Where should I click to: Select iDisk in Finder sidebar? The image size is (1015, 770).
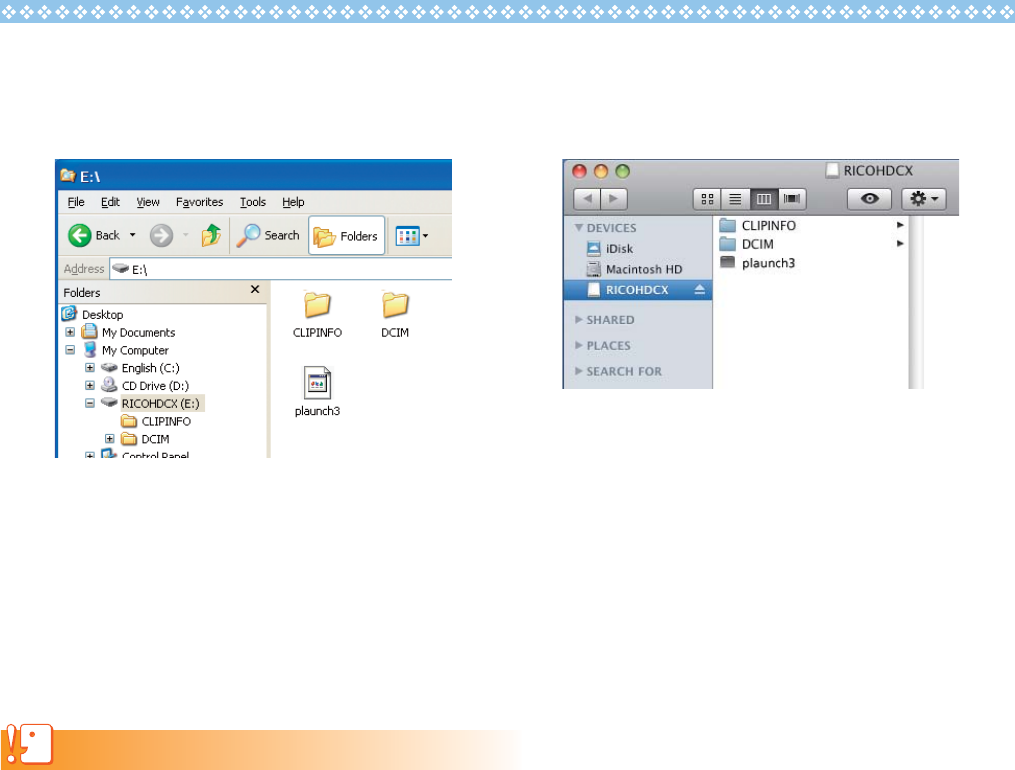(x=610, y=248)
